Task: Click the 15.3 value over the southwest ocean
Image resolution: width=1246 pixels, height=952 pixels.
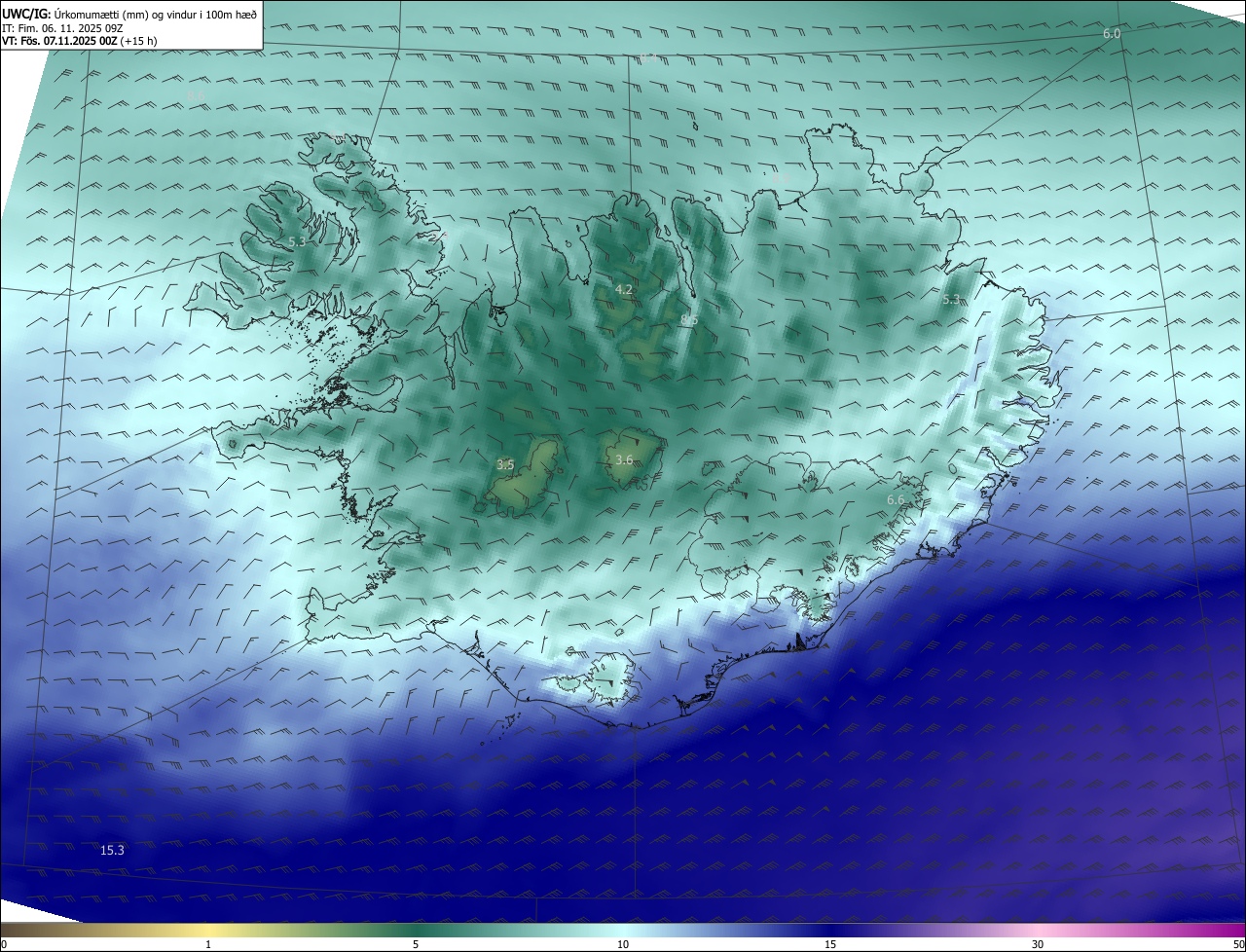Action: (x=112, y=850)
